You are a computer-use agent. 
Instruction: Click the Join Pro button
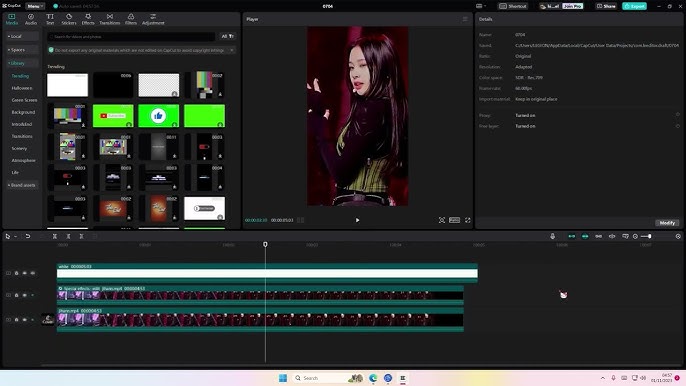pyautogui.click(x=573, y=6)
